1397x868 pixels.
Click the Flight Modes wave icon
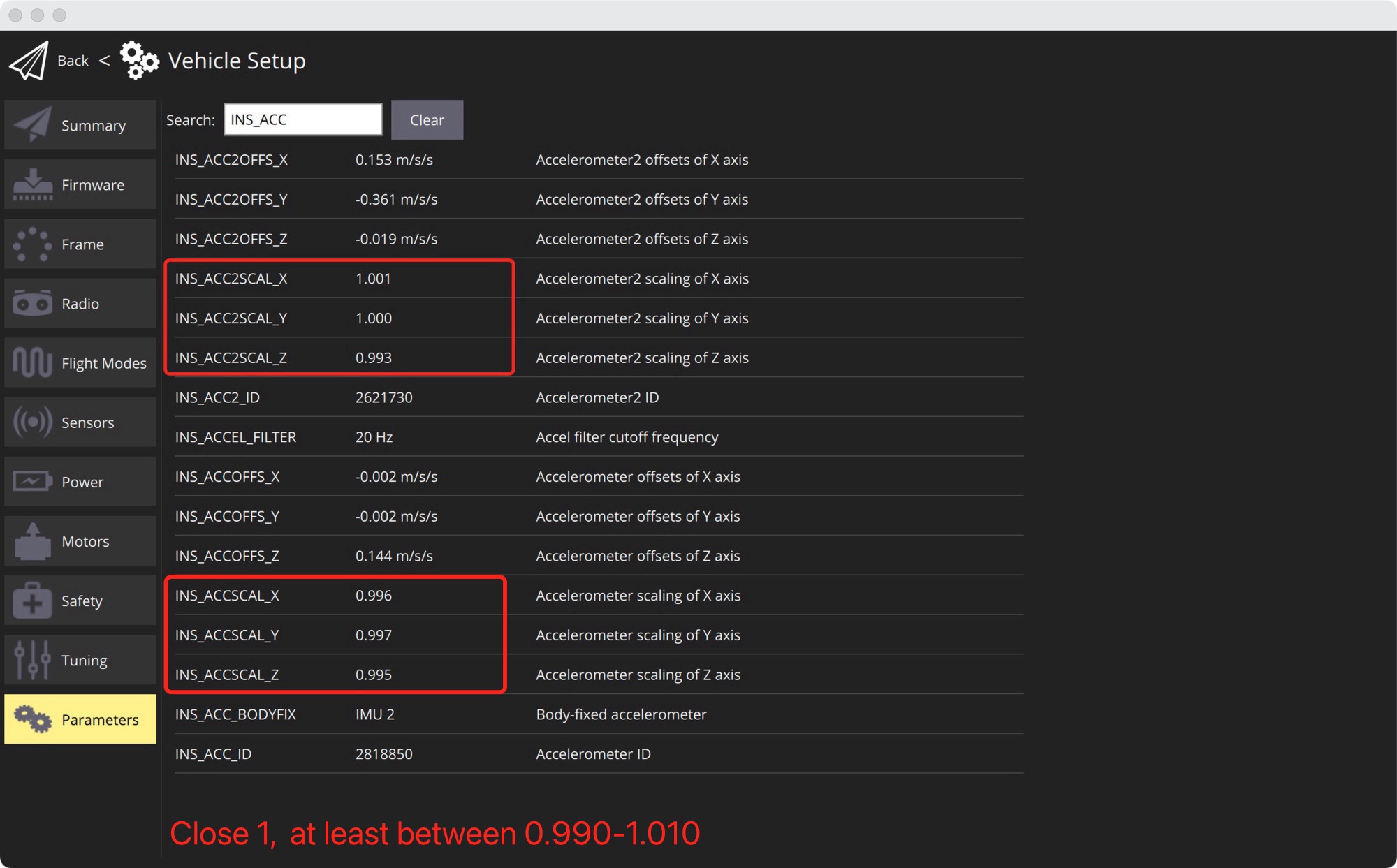[33, 362]
